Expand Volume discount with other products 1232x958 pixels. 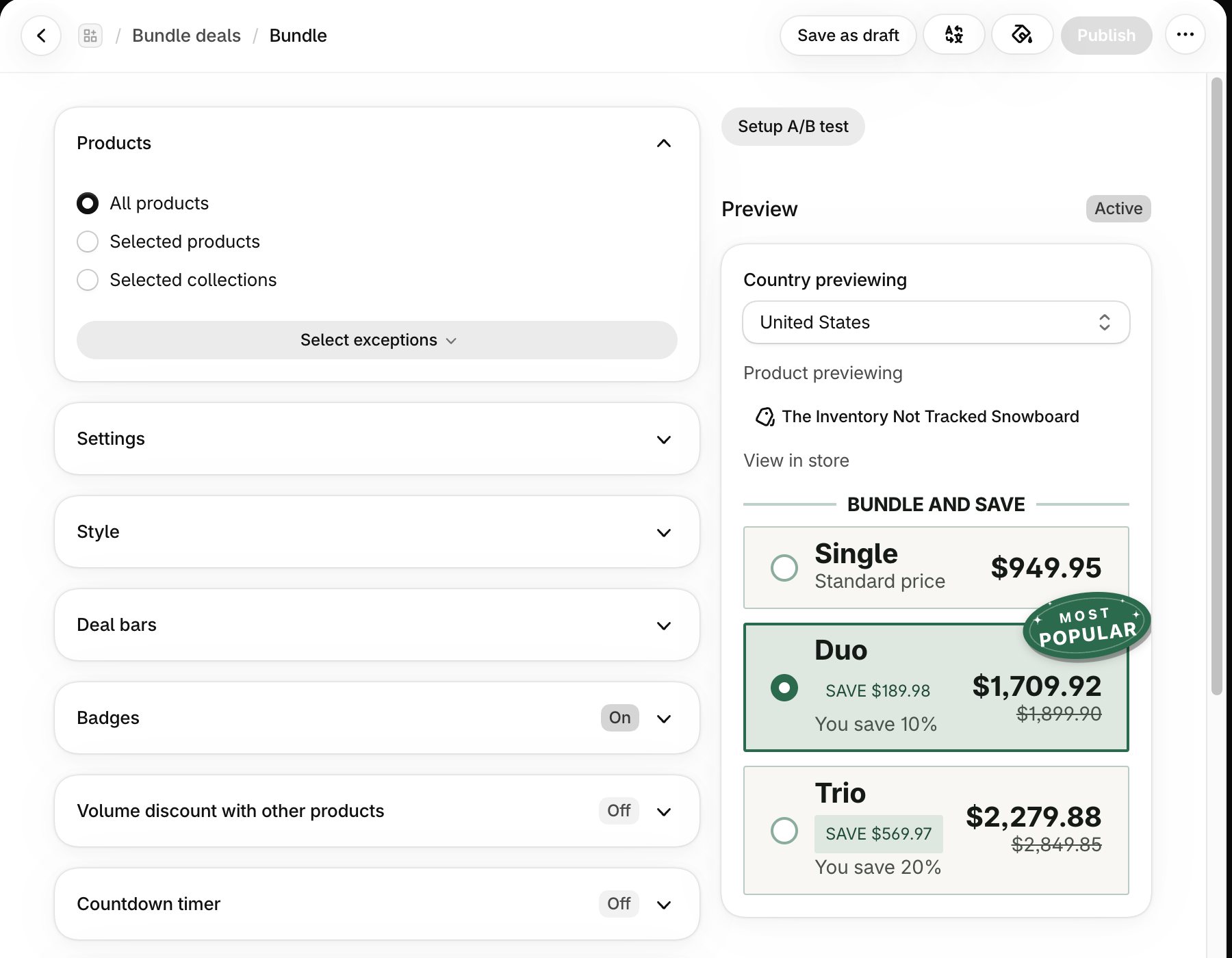[x=376, y=811]
